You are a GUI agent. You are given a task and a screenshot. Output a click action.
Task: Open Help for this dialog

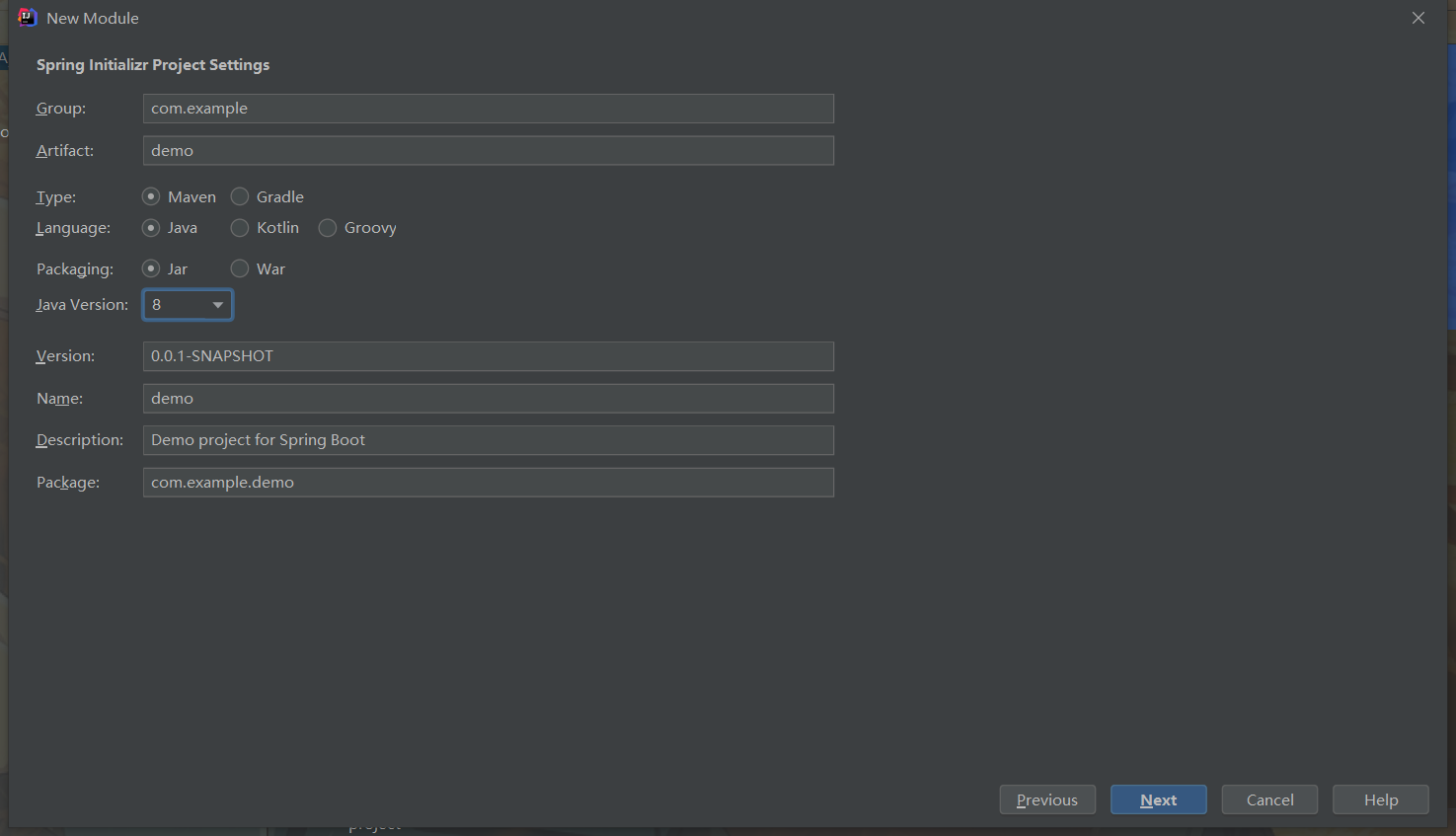coord(1381,799)
